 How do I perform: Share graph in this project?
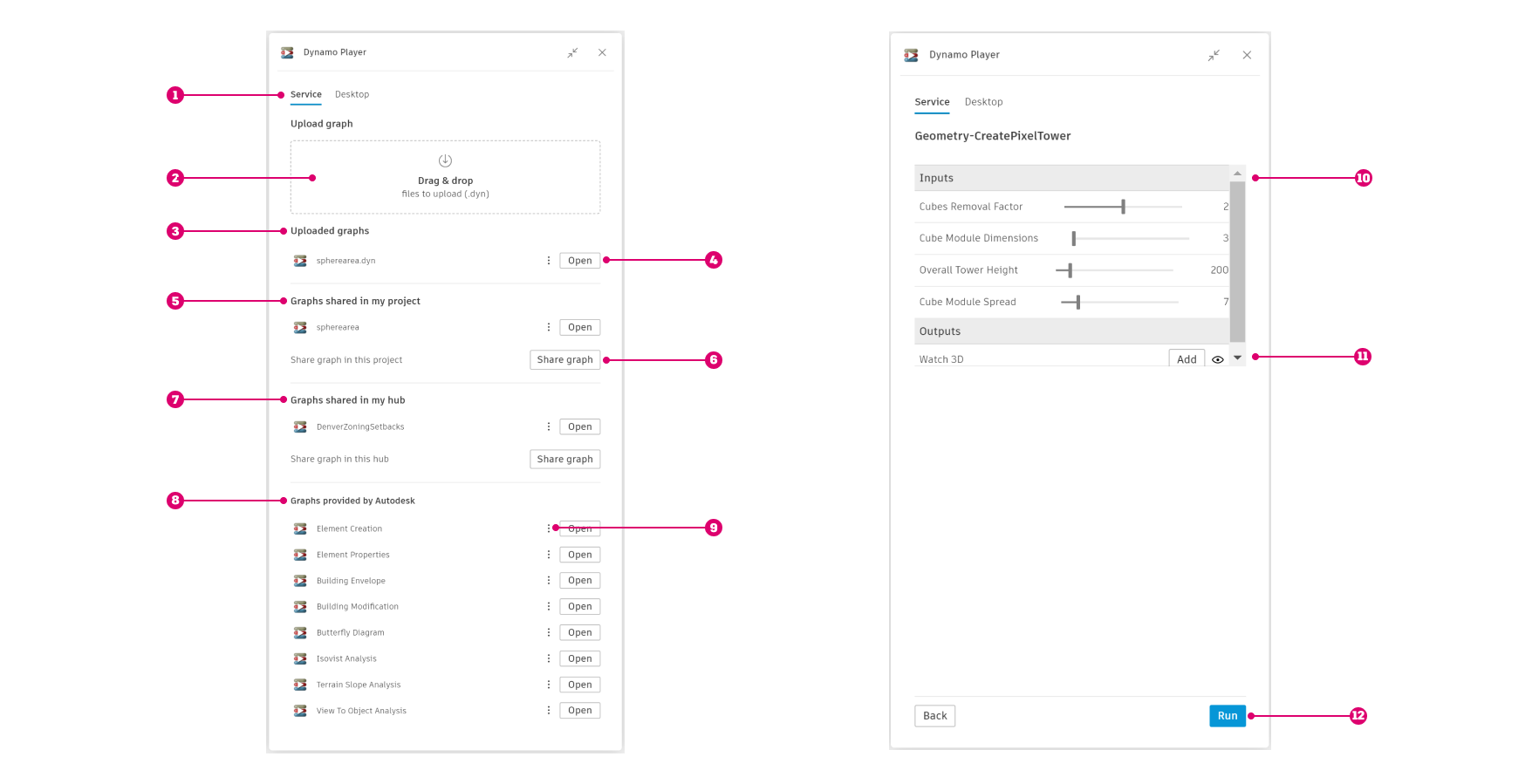[x=565, y=360]
